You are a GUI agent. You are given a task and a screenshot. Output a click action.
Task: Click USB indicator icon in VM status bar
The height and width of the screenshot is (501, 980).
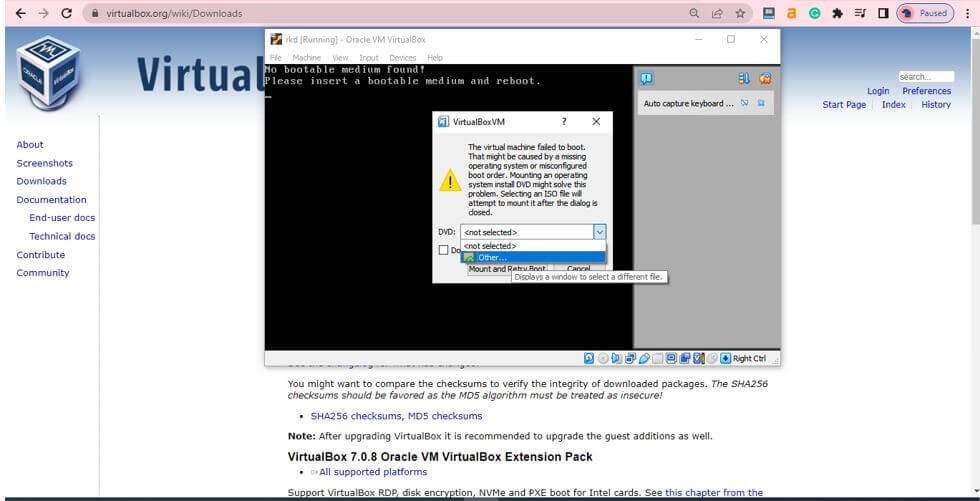coord(644,359)
